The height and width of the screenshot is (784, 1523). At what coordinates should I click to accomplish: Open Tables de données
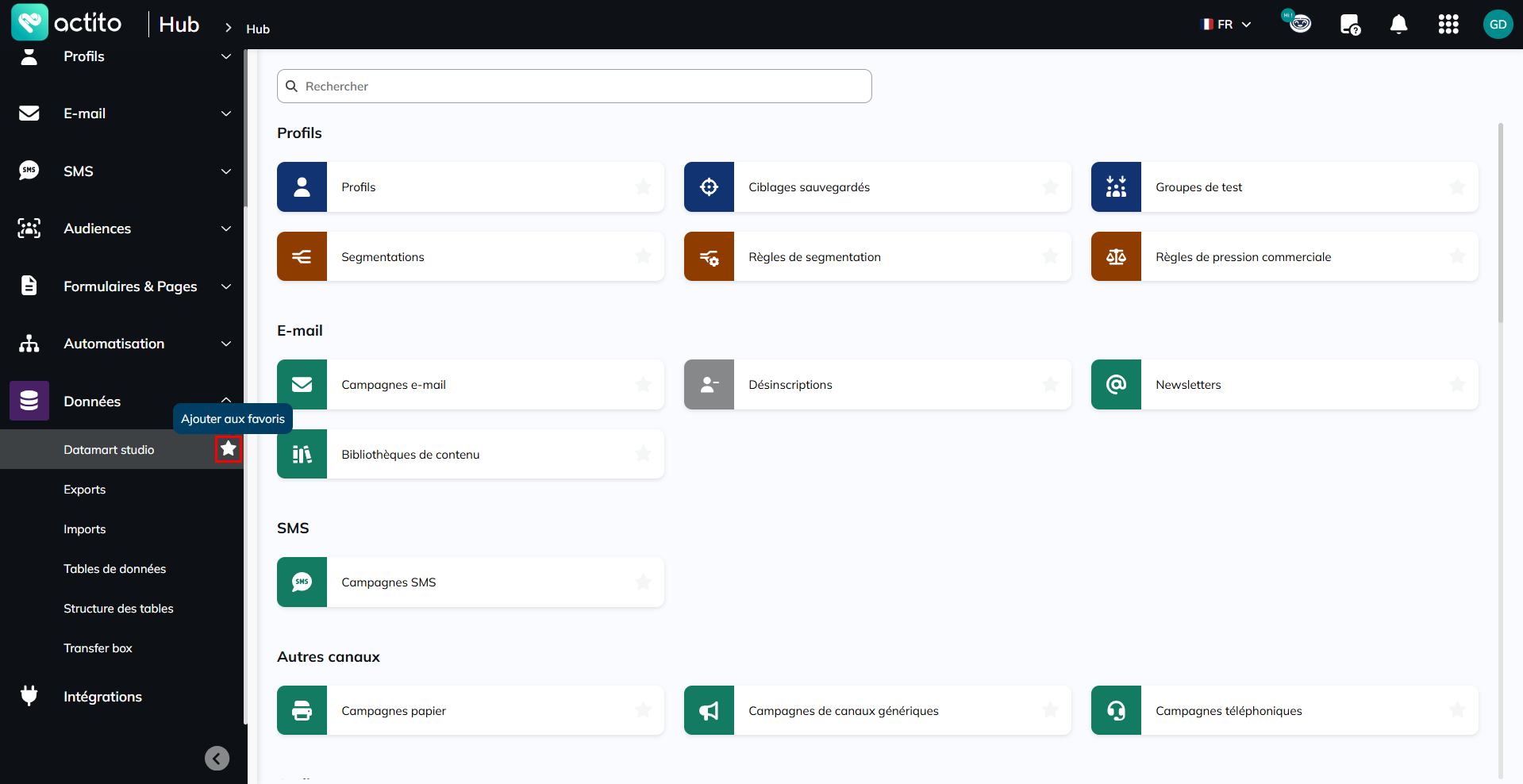coord(114,569)
